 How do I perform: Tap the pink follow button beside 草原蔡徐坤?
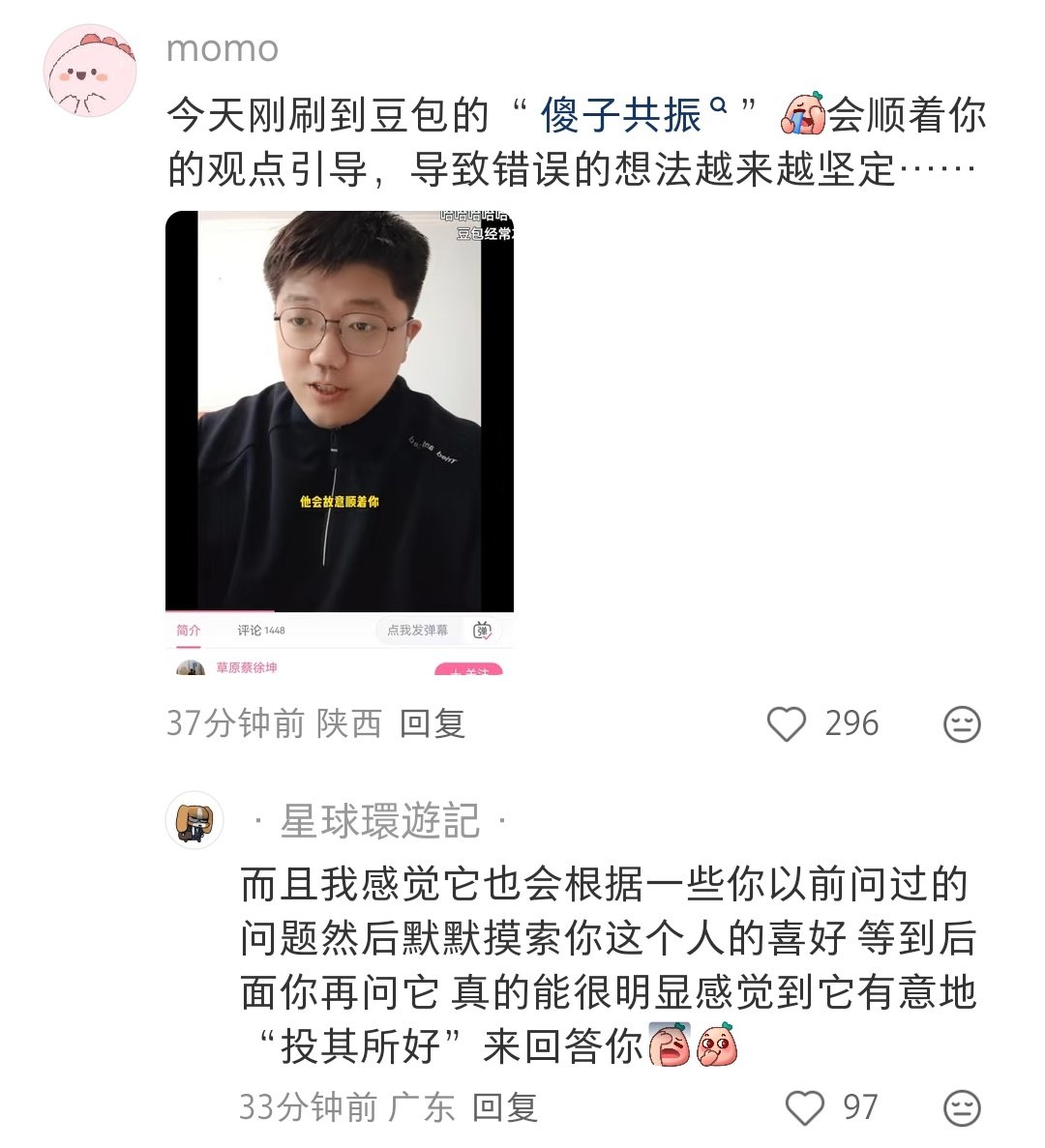(468, 668)
